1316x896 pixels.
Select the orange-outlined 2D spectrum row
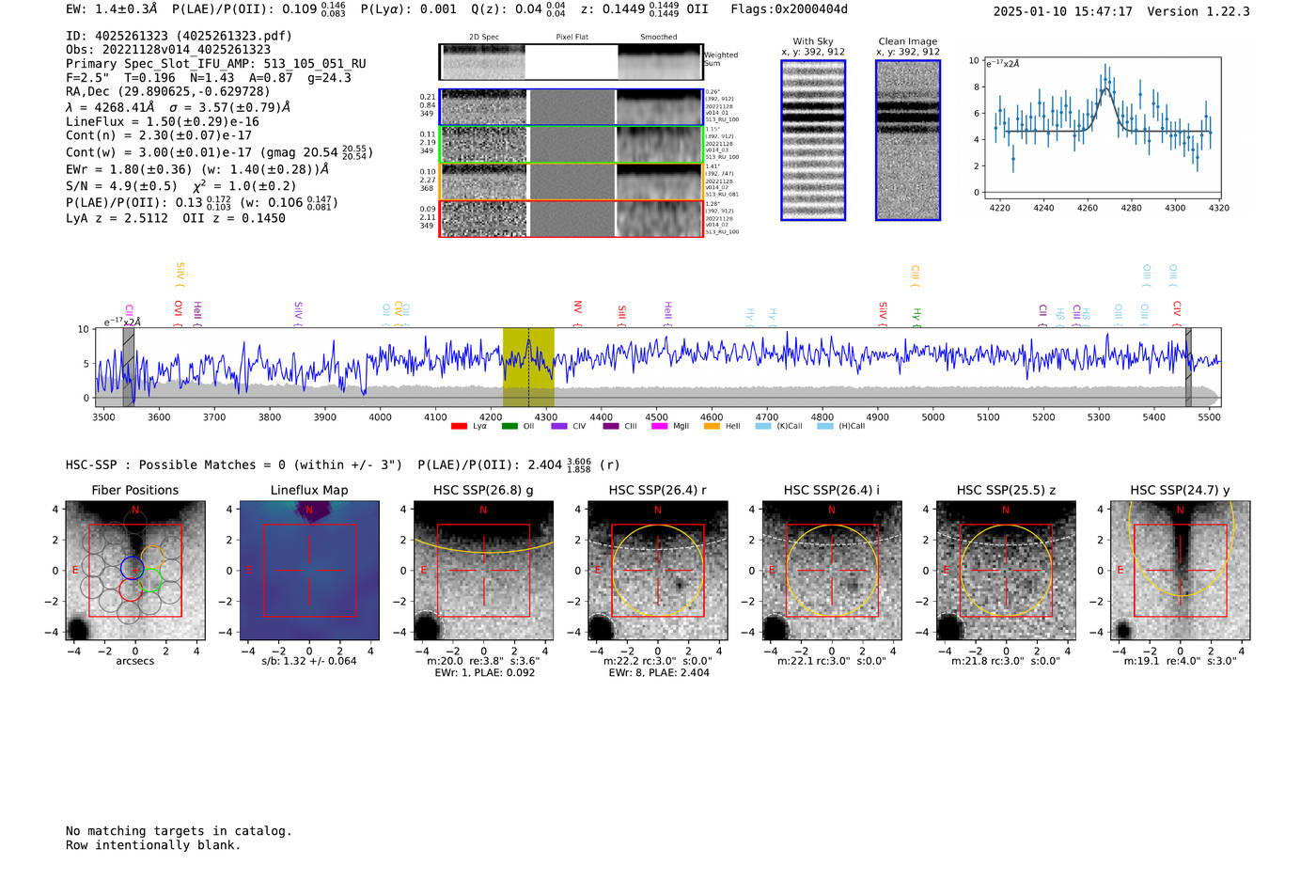click(571, 181)
